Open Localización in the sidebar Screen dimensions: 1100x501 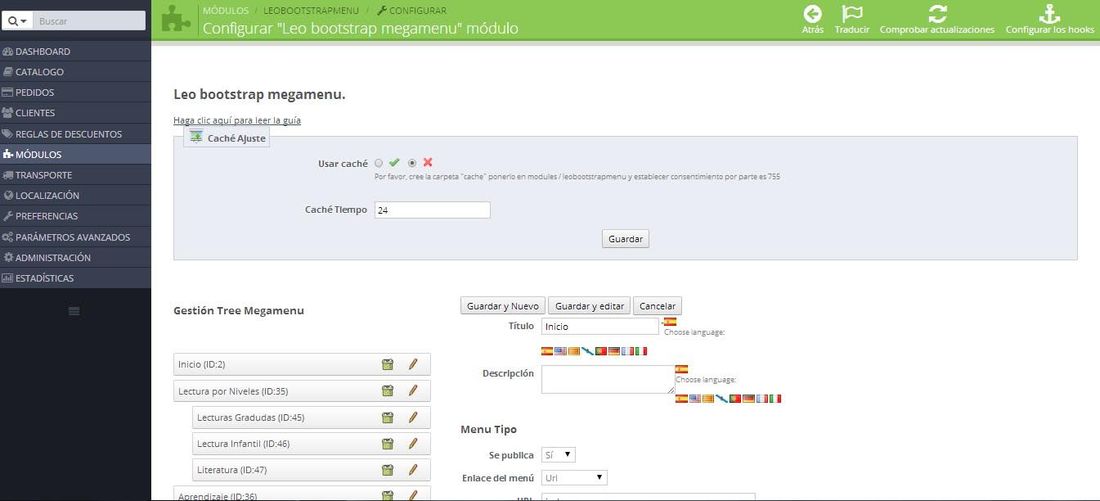click(x=75, y=195)
